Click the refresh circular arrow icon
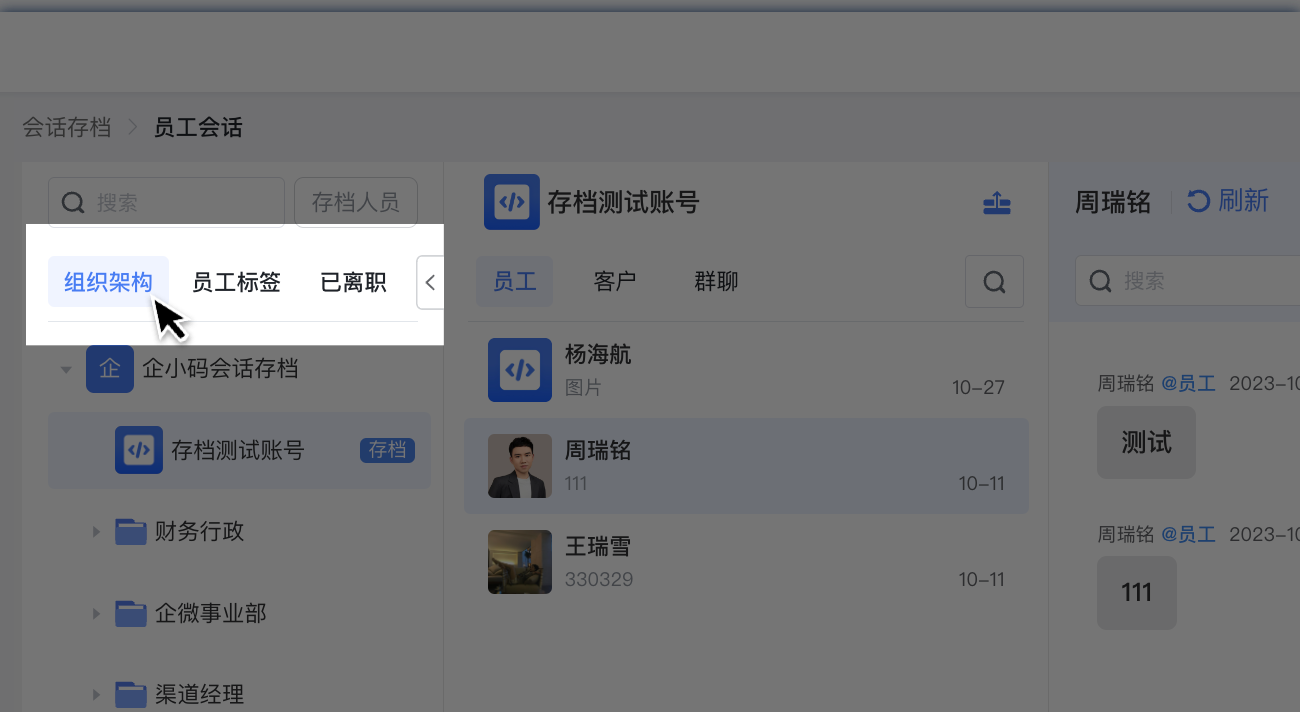This screenshot has height=712, width=1300. click(1198, 201)
